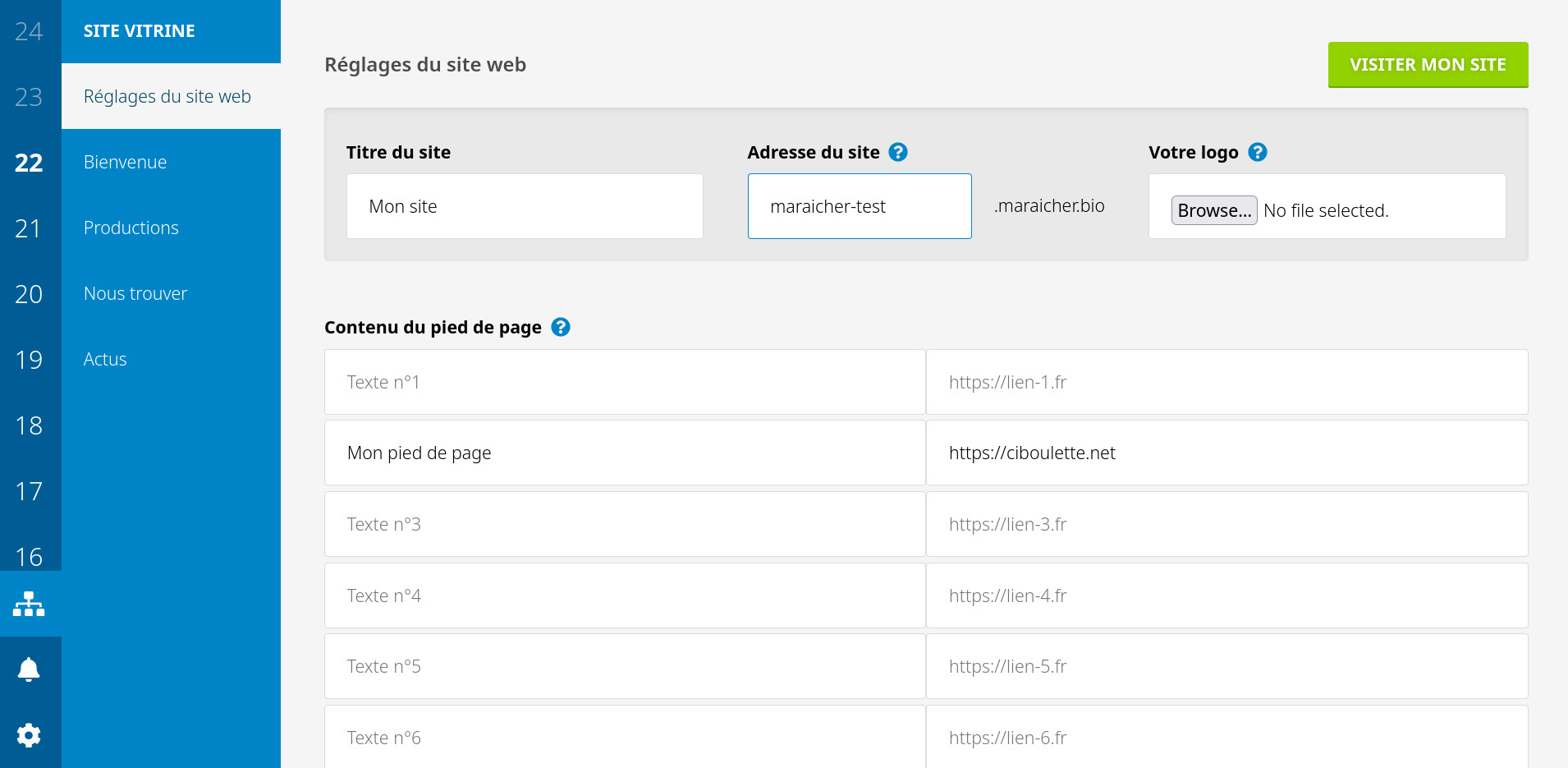
Task: Click Browse... to choose a logo file
Action: (x=1213, y=210)
